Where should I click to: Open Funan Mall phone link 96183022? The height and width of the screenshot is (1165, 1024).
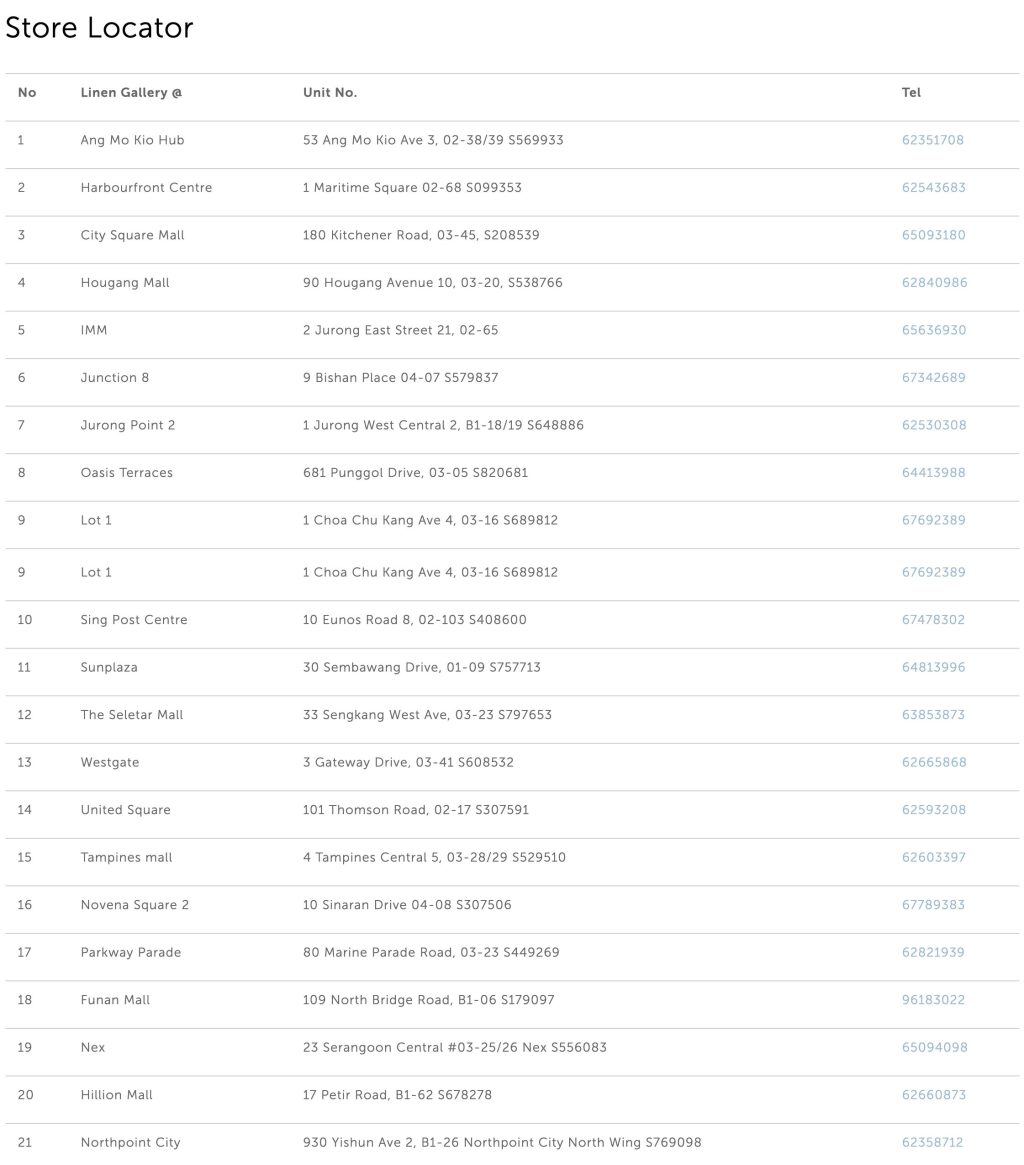tap(933, 1000)
